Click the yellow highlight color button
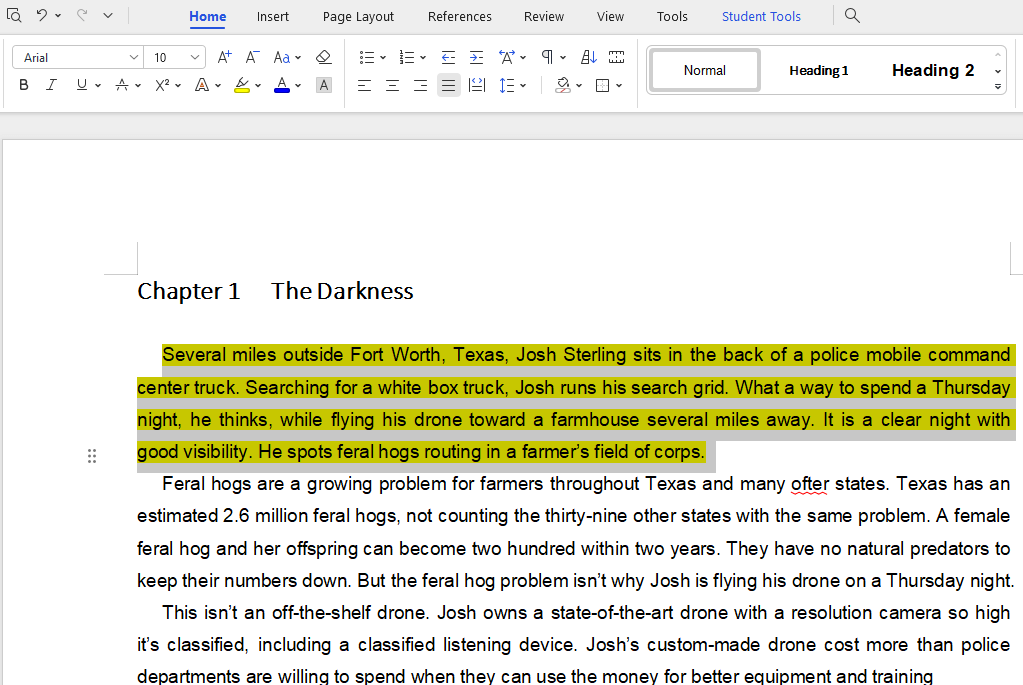 pos(241,86)
